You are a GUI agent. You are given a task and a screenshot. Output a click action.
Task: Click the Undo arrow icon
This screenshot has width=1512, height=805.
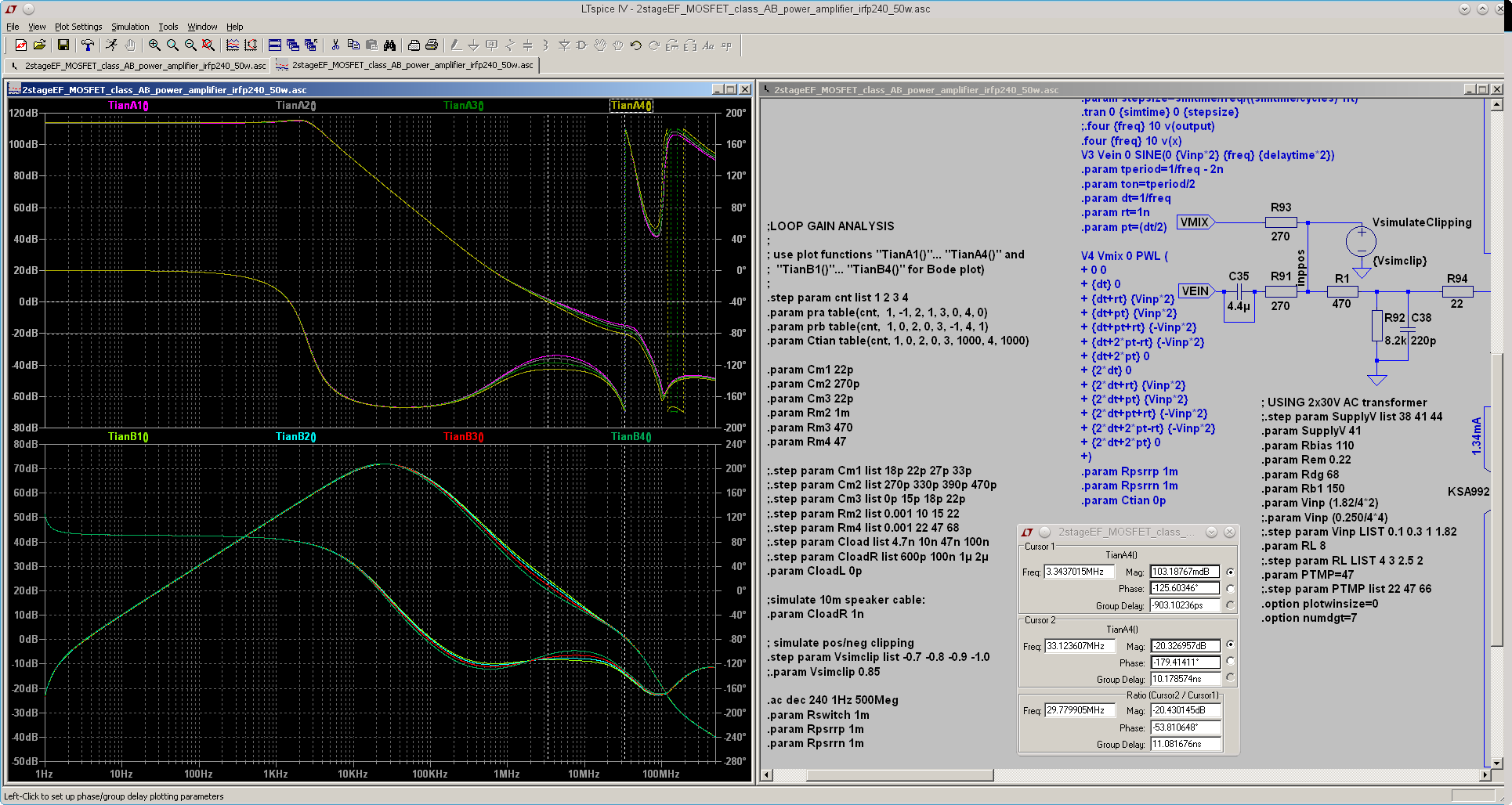636,45
